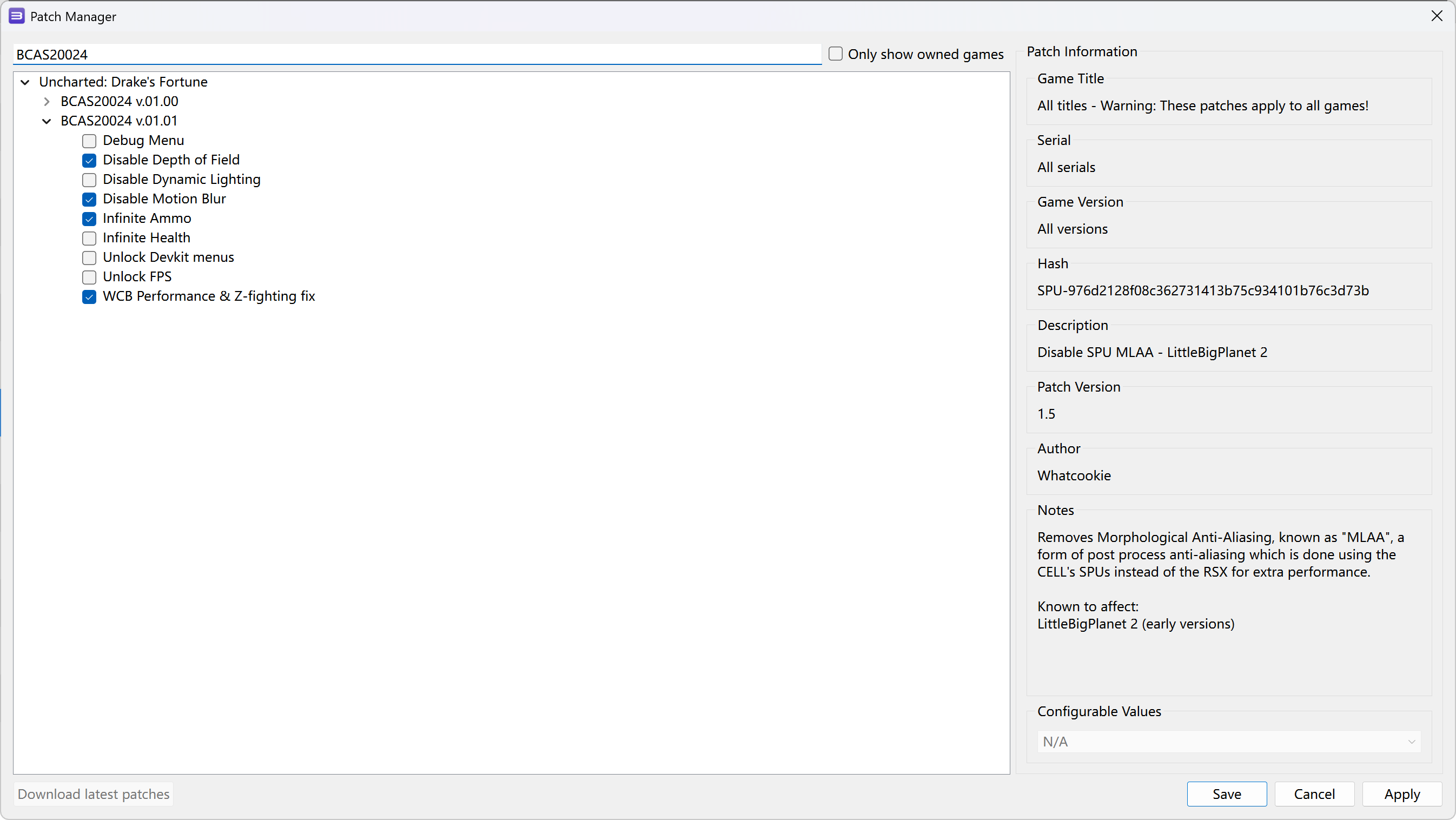The image size is (1456, 820).
Task: Toggle the 'Only show owned games' checkbox
Action: pos(836,54)
